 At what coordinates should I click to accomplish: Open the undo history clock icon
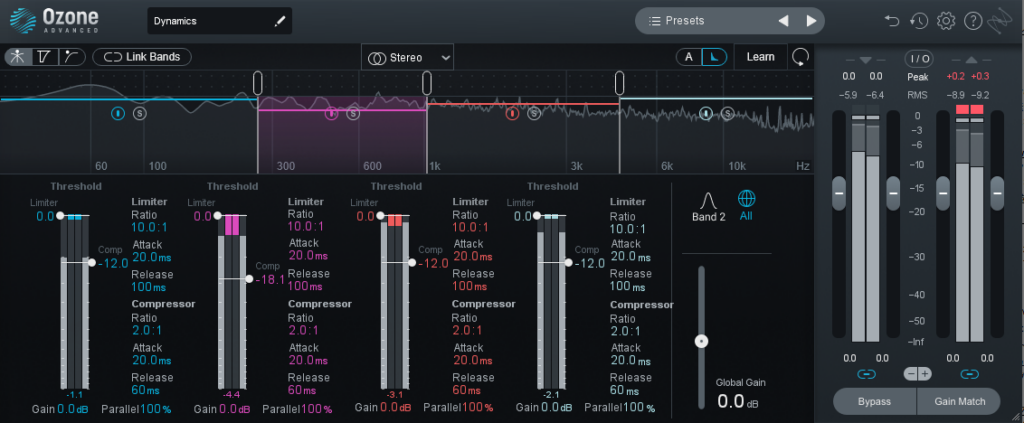(919, 21)
